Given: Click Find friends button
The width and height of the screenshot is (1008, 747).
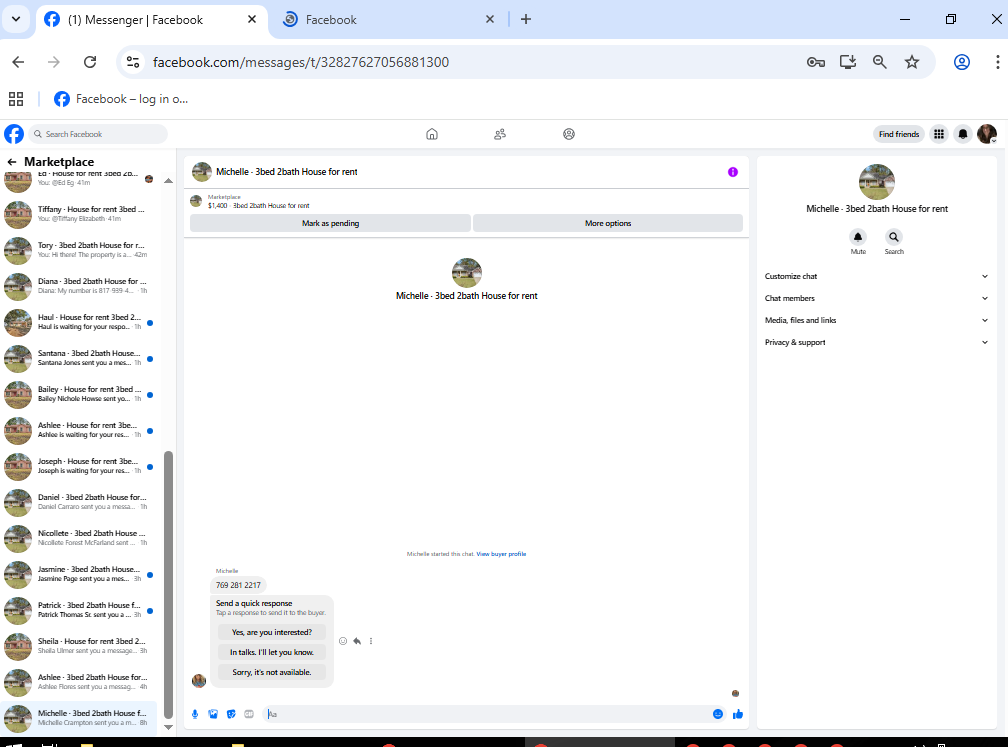Looking at the screenshot, I should click(x=899, y=134).
